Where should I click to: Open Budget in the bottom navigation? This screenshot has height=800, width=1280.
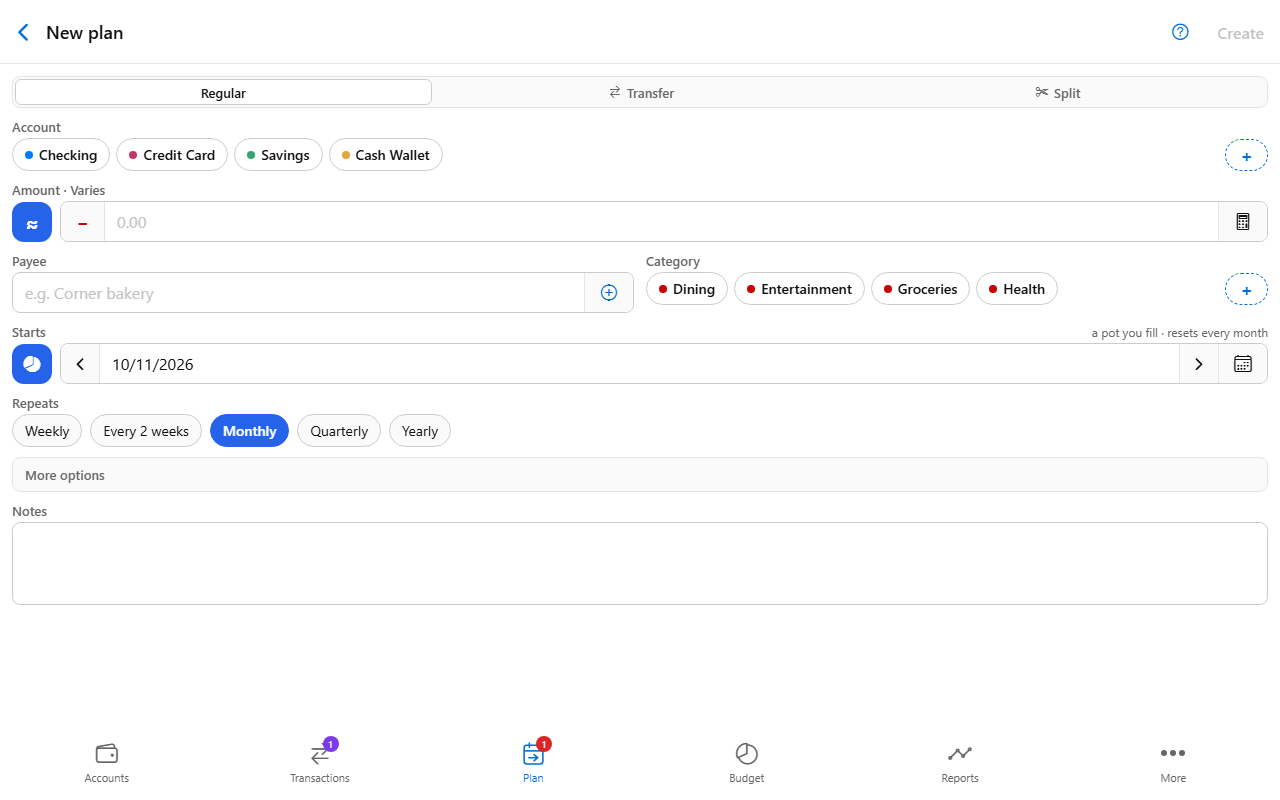coord(747,763)
